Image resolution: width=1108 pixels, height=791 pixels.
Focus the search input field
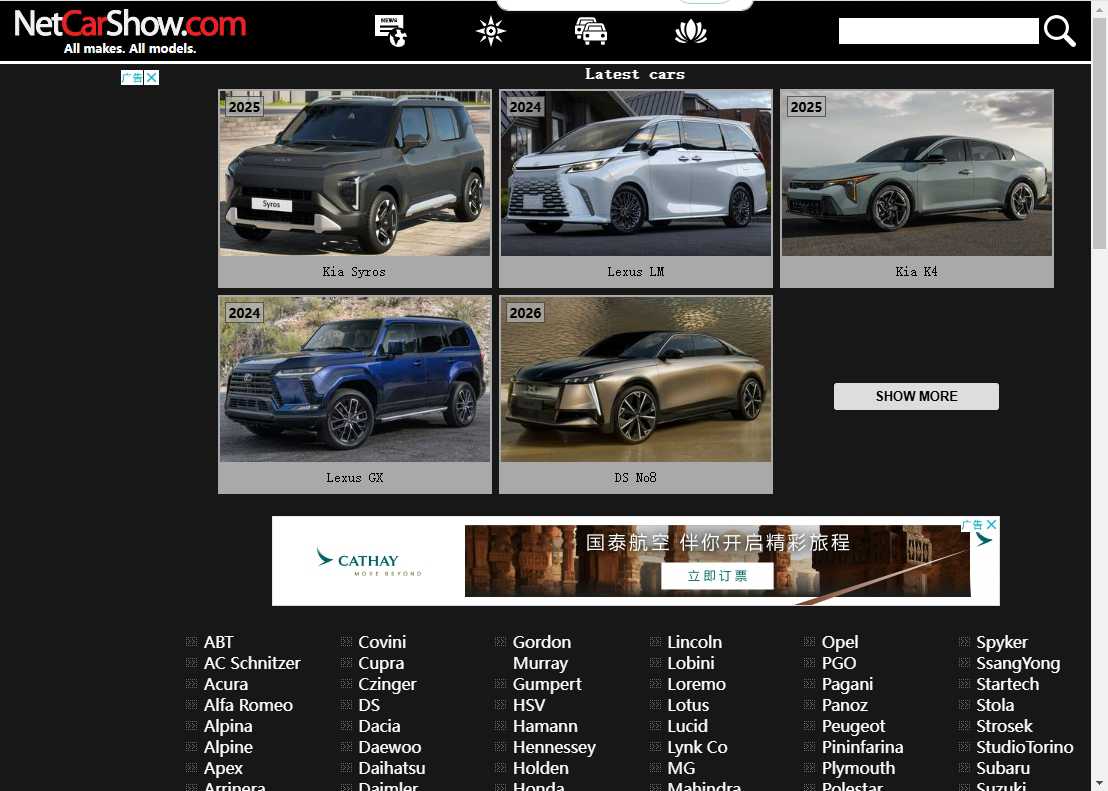coord(938,31)
